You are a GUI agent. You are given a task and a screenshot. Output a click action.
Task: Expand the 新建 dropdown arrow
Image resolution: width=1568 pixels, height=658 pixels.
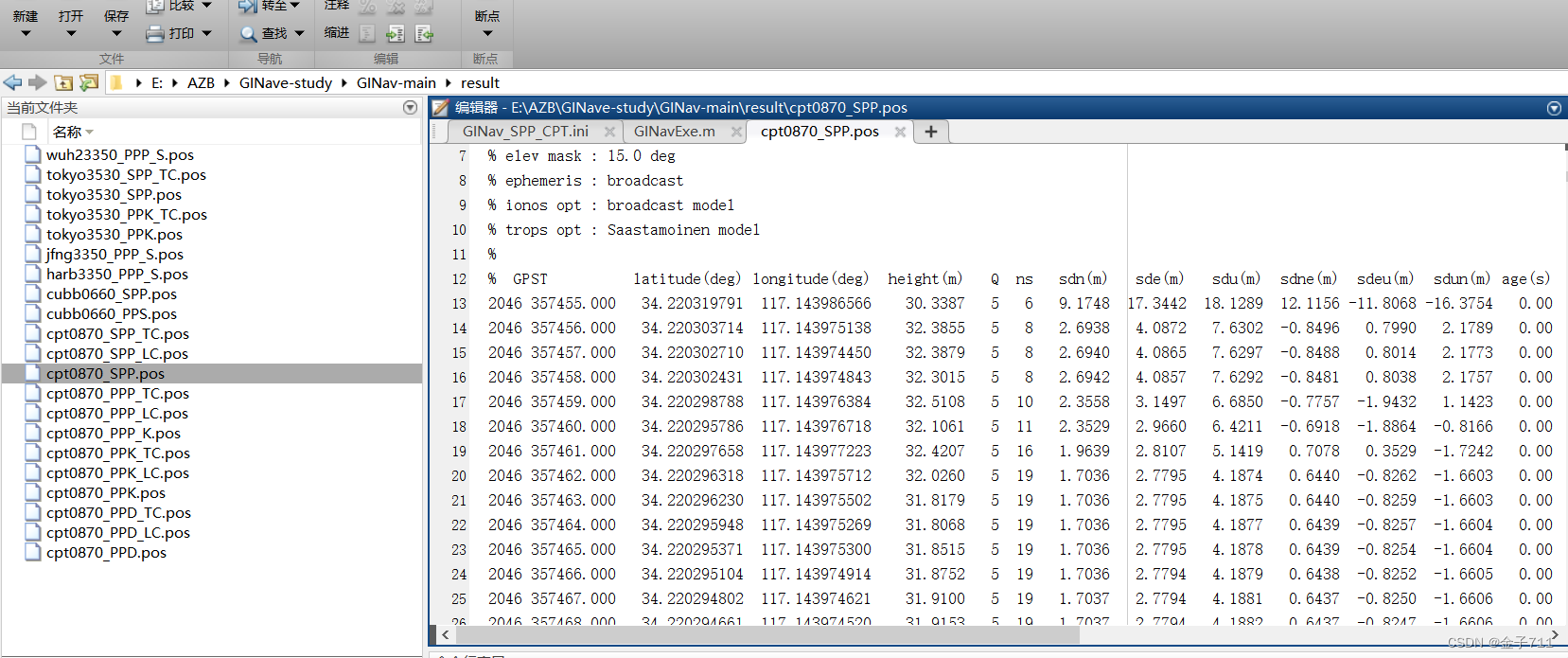point(26,34)
